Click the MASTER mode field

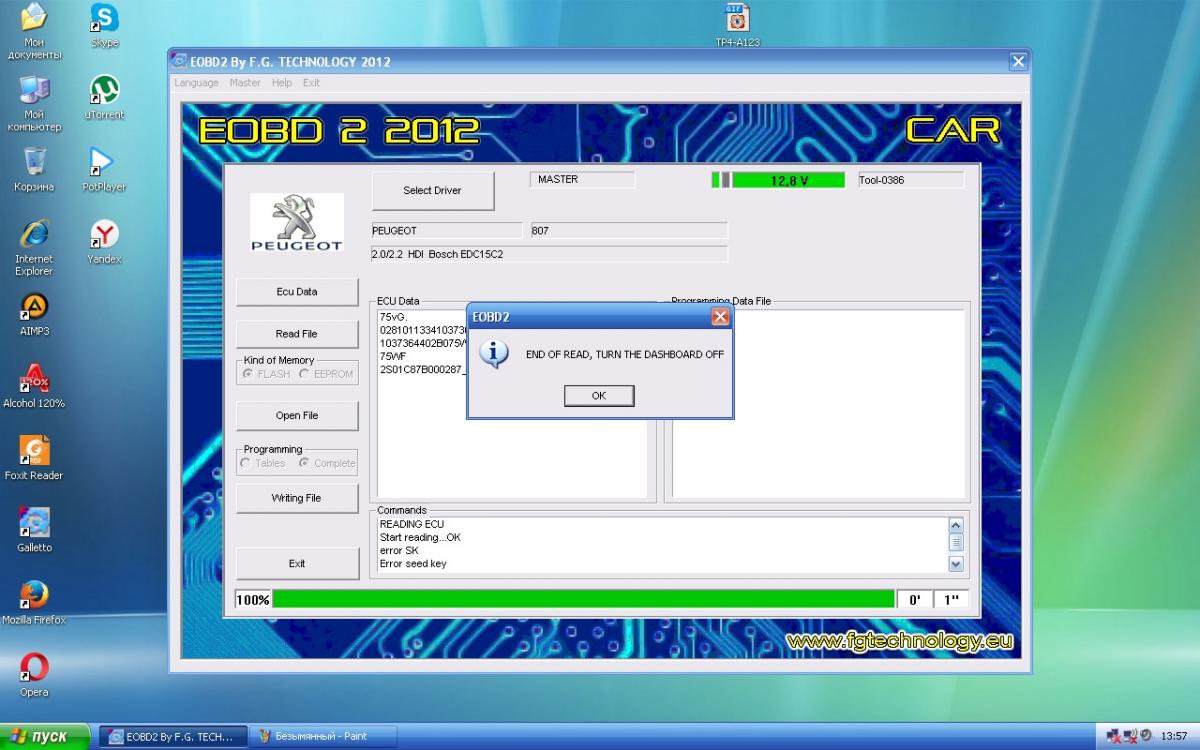tap(582, 180)
